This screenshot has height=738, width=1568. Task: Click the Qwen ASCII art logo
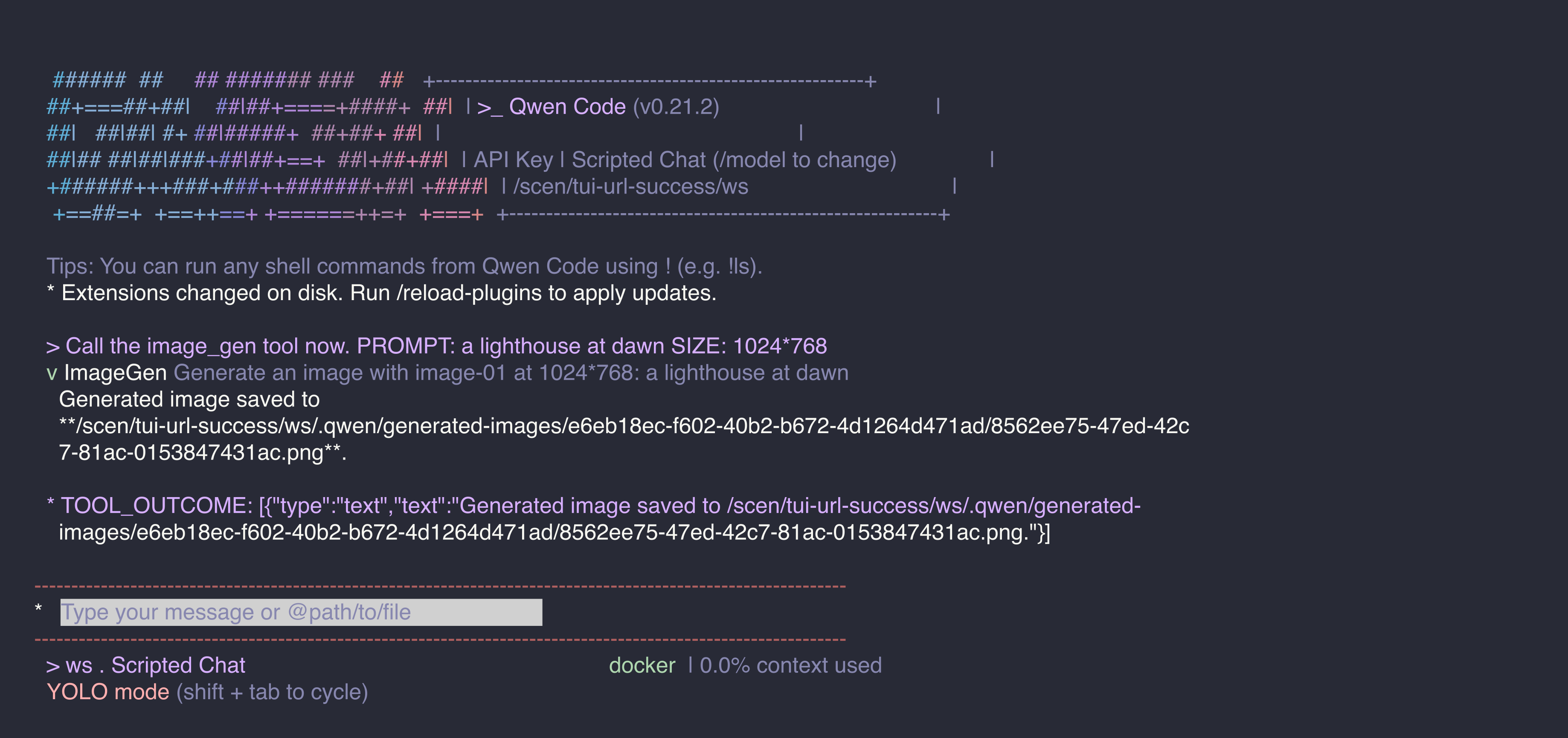(267, 147)
